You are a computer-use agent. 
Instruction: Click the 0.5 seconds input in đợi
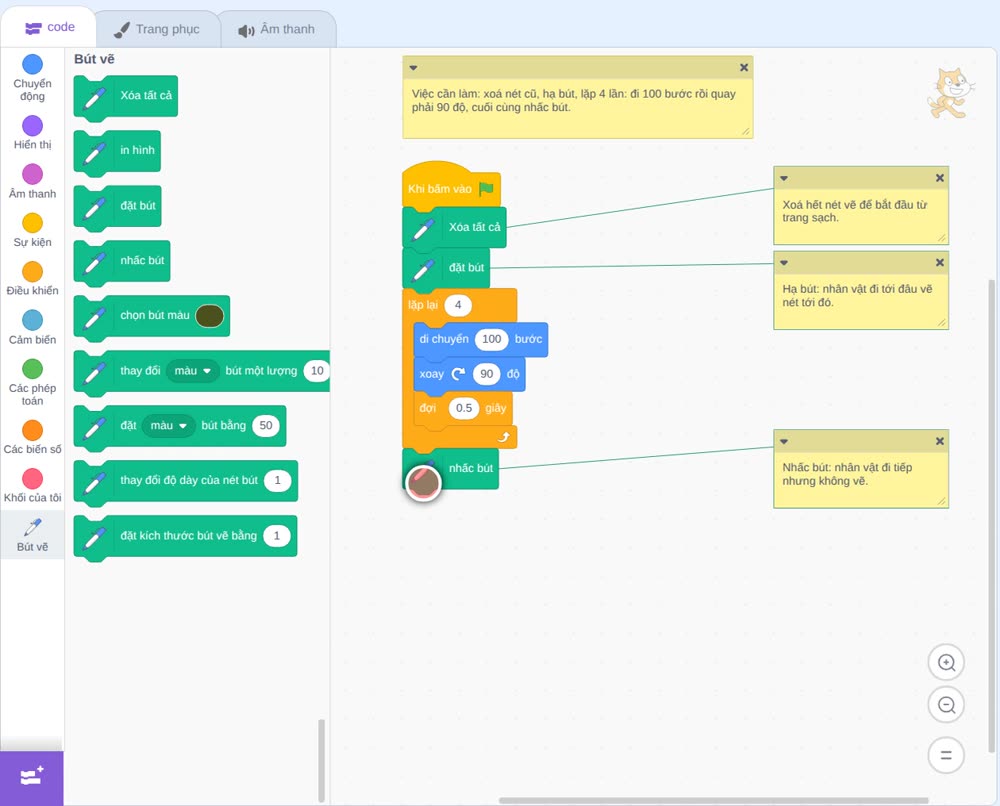[x=464, y=408]
